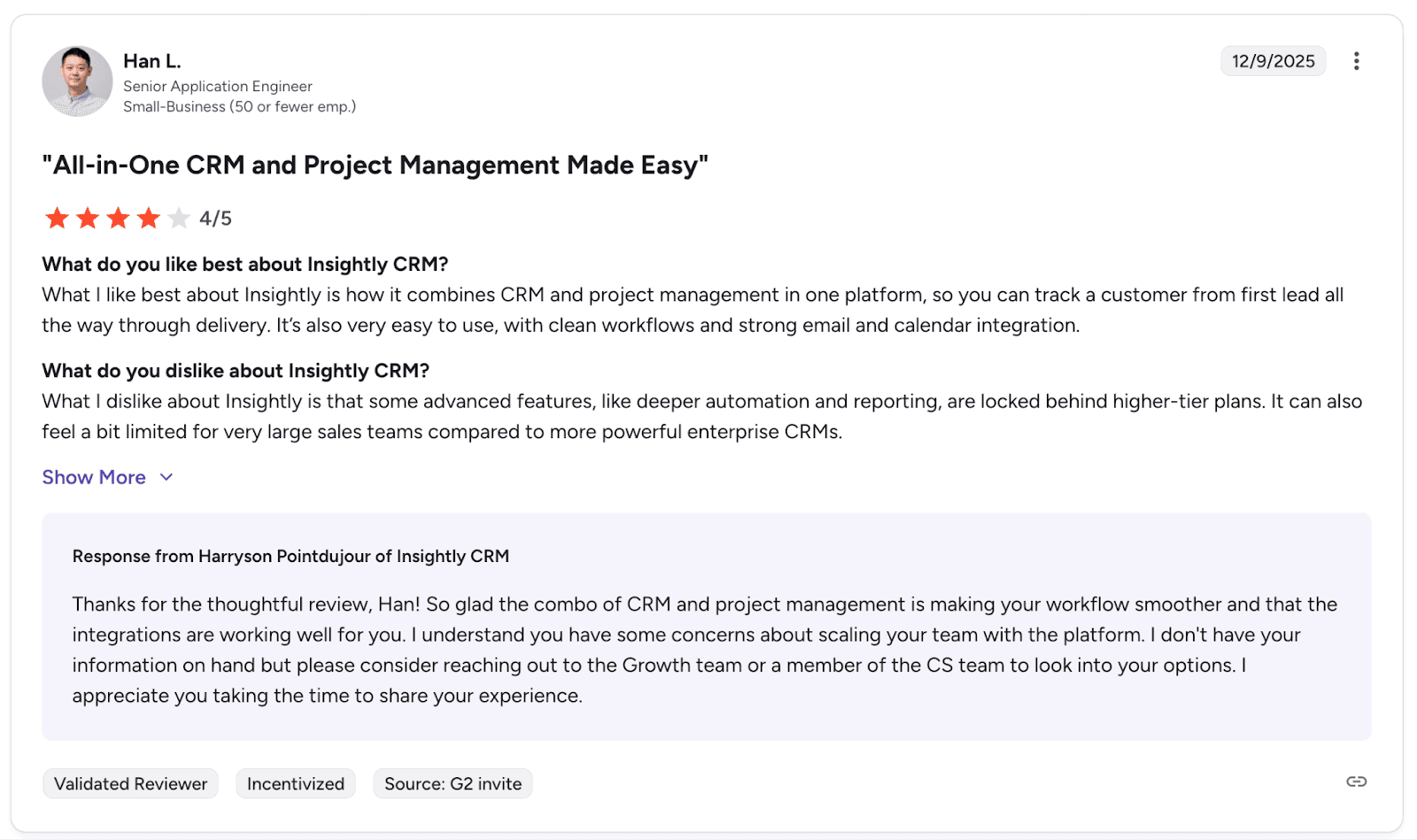Click the first filled rating star

pyautogui.click(x=57, y=218)
